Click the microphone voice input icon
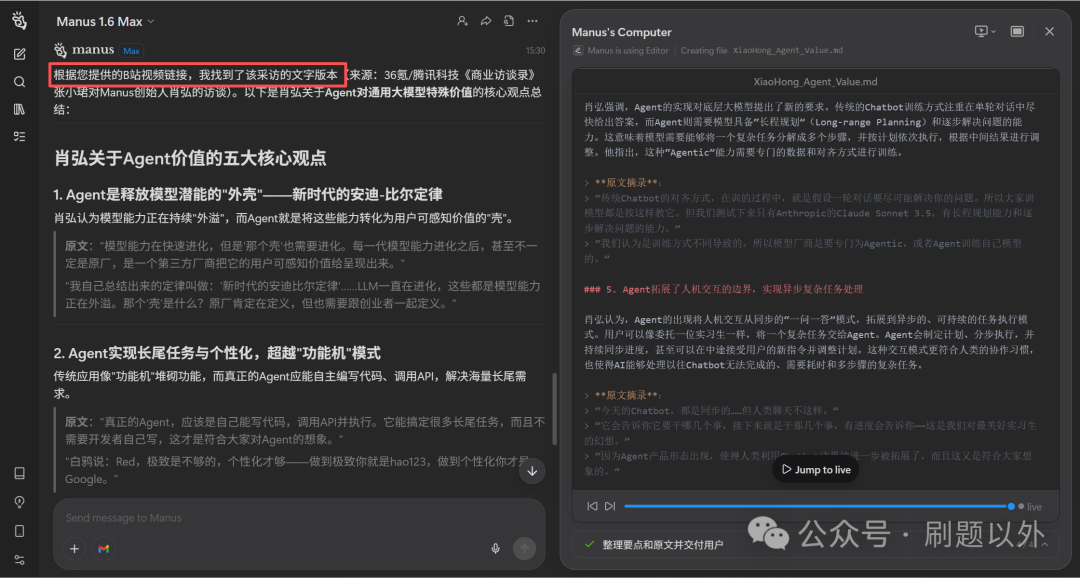Image resolution: width=1080 pixels, height=578 pixels. [495, 548]
